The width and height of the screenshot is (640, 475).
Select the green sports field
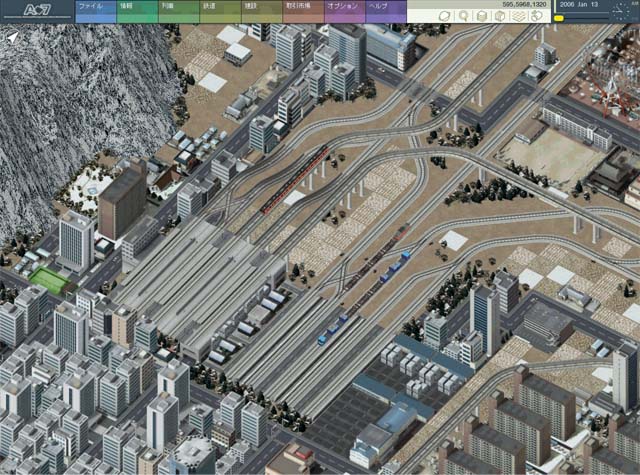[x=49, y=279]
